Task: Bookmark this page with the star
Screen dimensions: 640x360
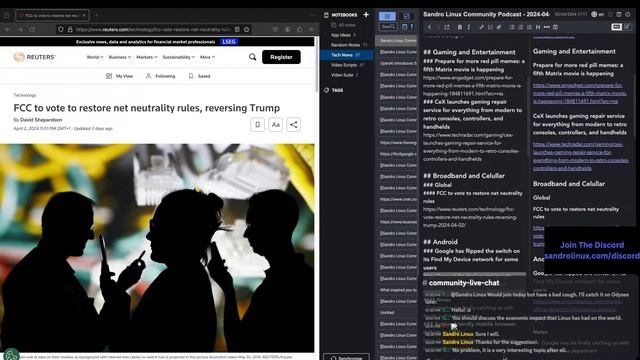Action: 247,29
